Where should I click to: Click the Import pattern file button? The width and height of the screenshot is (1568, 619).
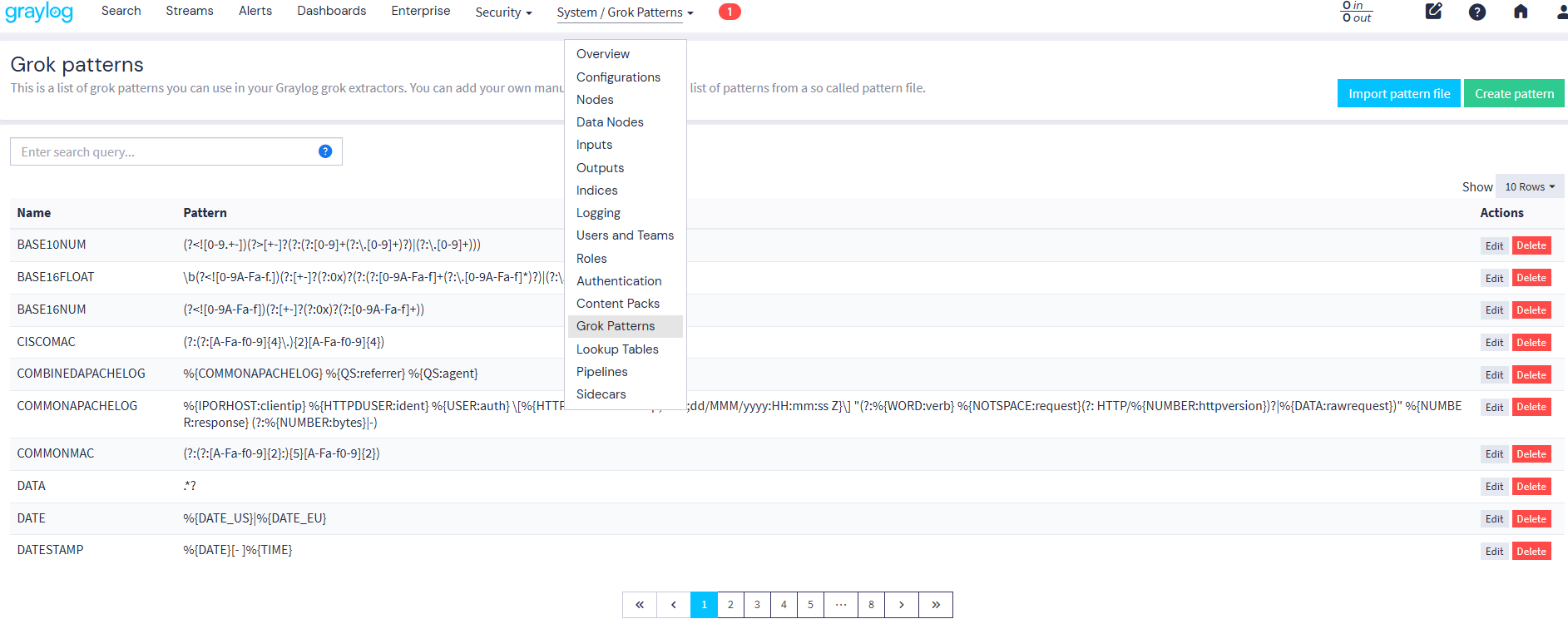click(x=1398, y=94)
